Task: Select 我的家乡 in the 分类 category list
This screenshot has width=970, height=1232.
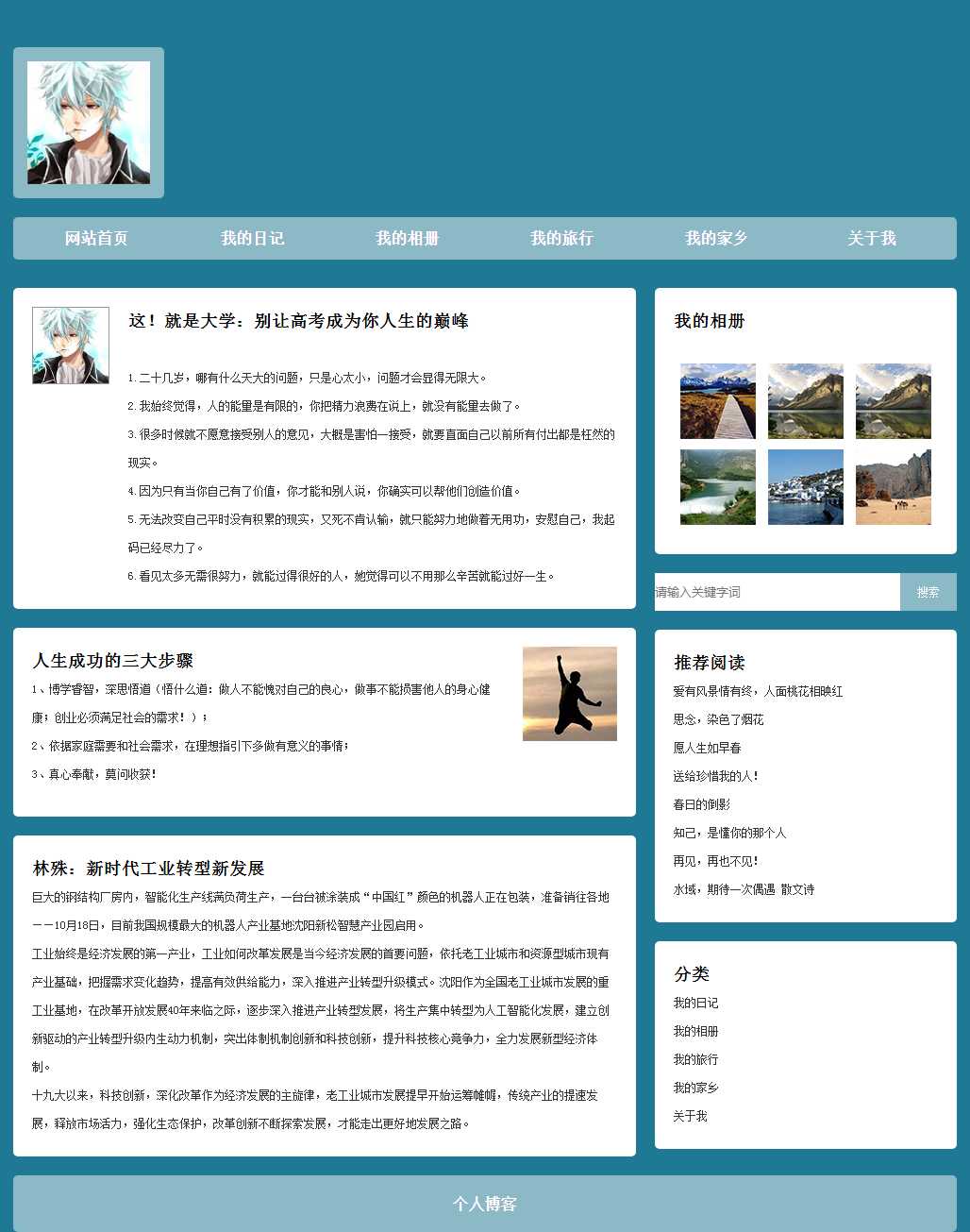Action: [695, 1088]
